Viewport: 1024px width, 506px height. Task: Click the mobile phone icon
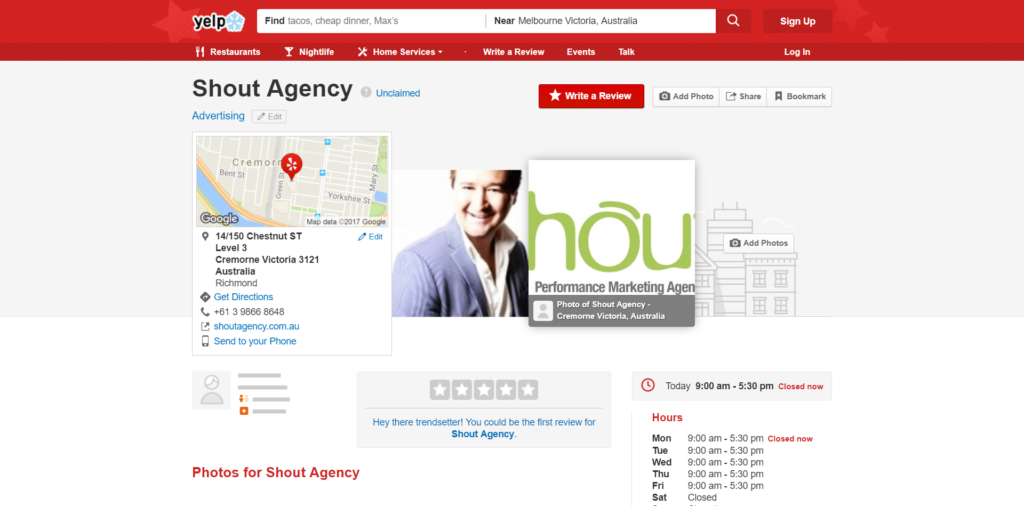coord(205,341)
